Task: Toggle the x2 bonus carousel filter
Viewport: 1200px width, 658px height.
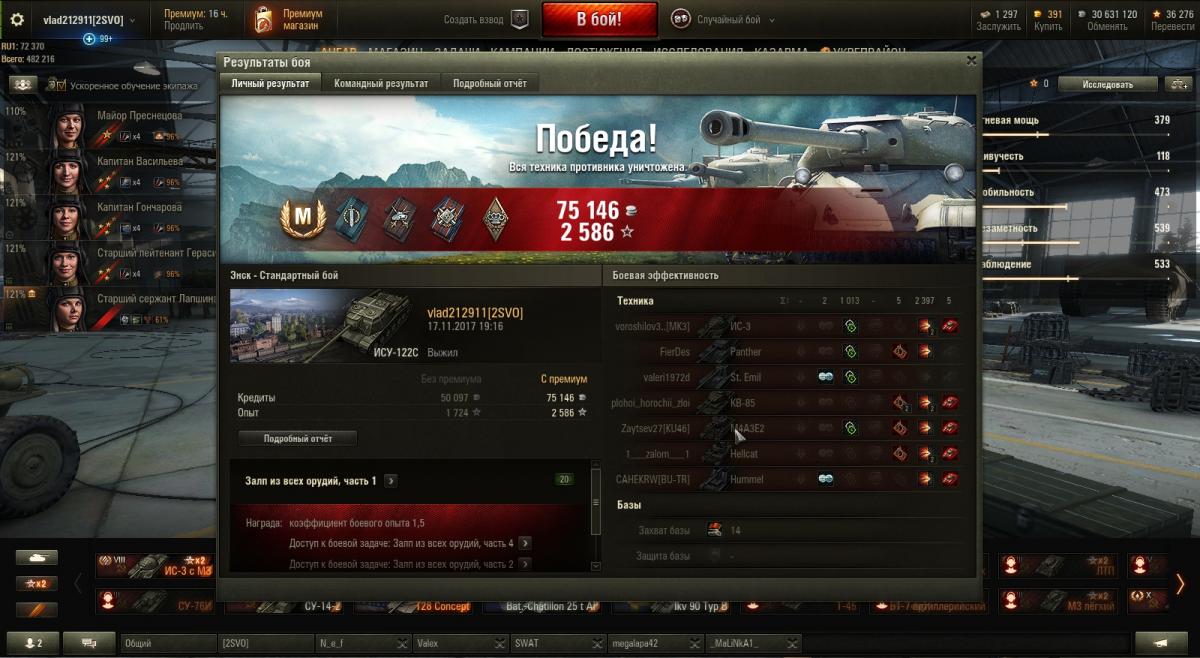Action: [x=36, y=583]
